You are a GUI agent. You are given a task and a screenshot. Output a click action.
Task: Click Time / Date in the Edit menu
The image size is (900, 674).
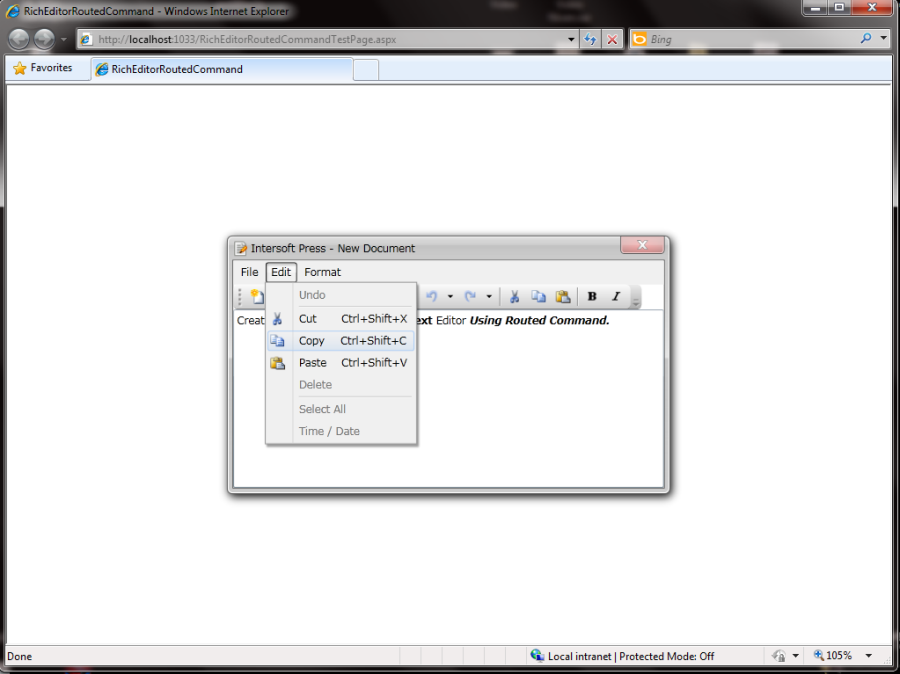click(x=341, y=431)
